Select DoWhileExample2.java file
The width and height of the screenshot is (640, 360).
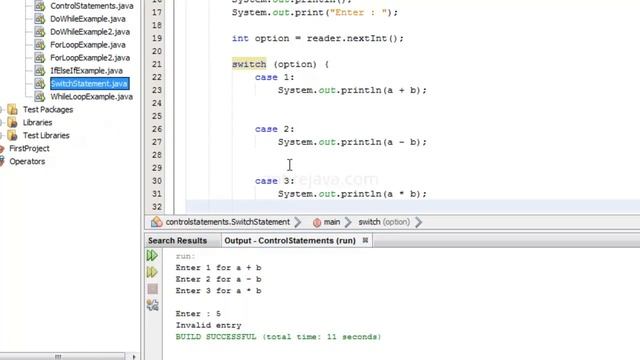(x=90, y=32)
